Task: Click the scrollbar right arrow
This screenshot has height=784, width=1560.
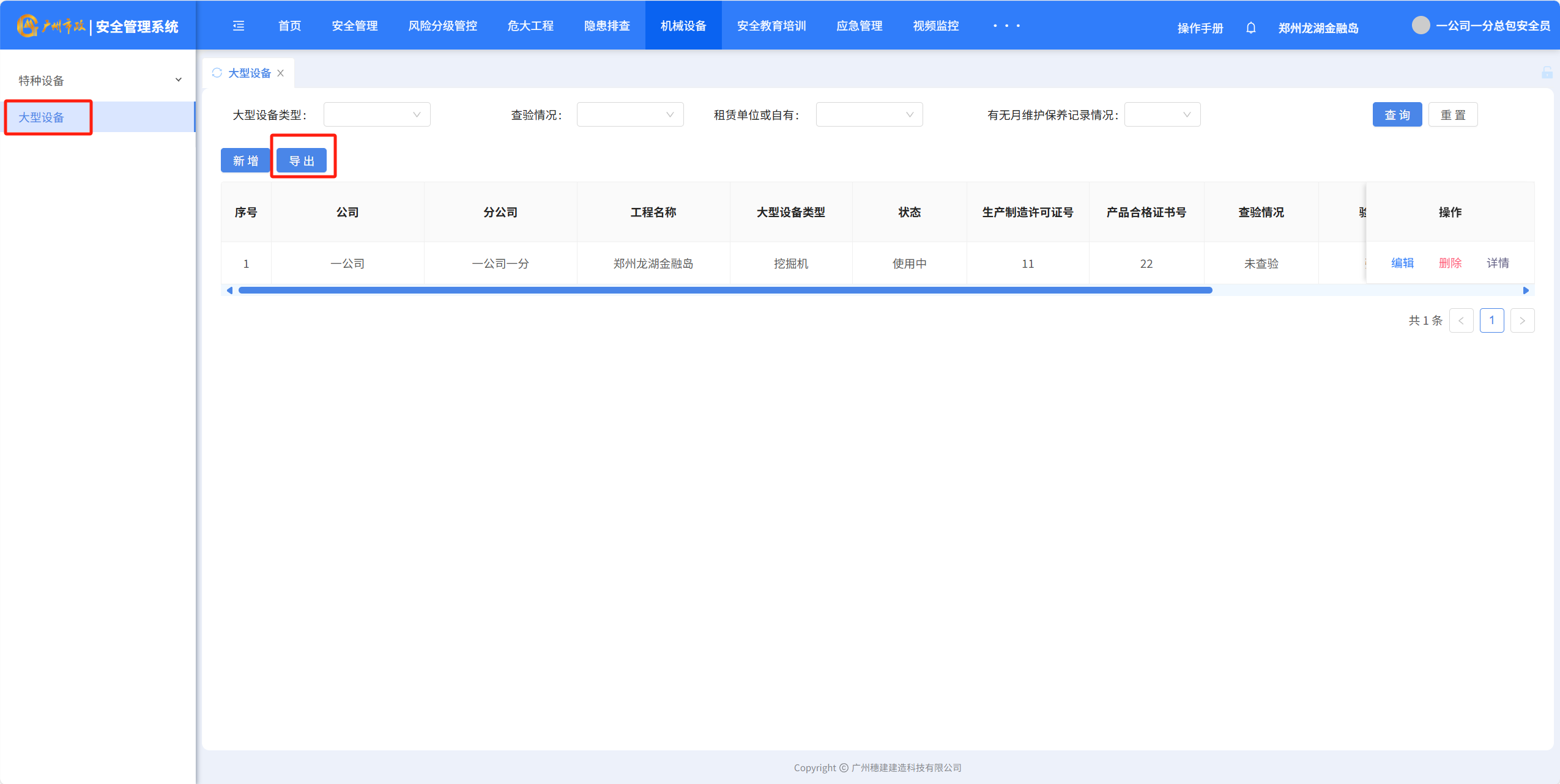Action: (1526, 290)
